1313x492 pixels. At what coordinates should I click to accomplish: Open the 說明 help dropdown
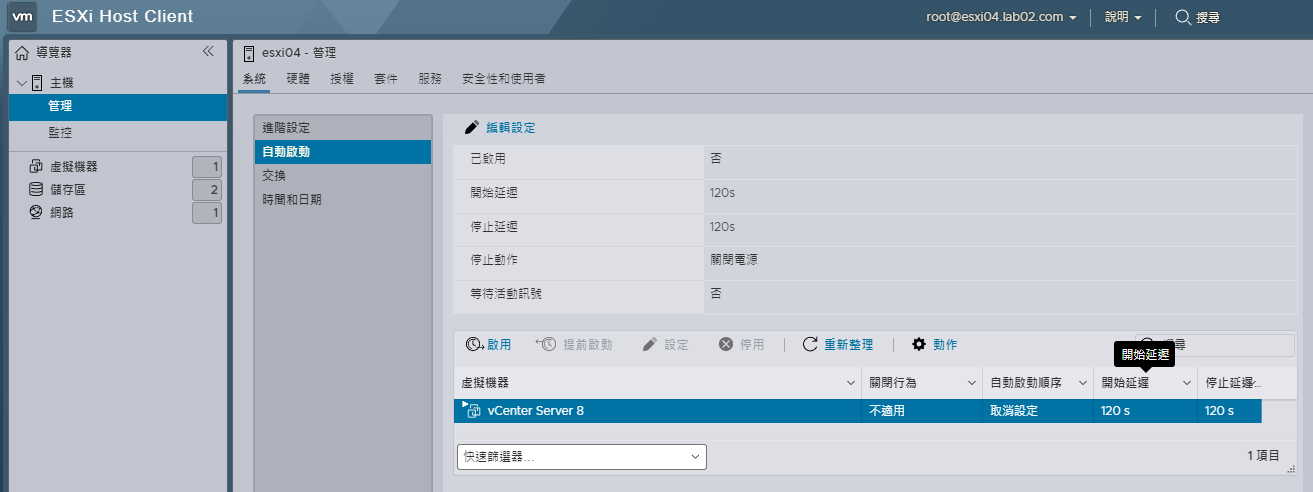coord(1123,17)
